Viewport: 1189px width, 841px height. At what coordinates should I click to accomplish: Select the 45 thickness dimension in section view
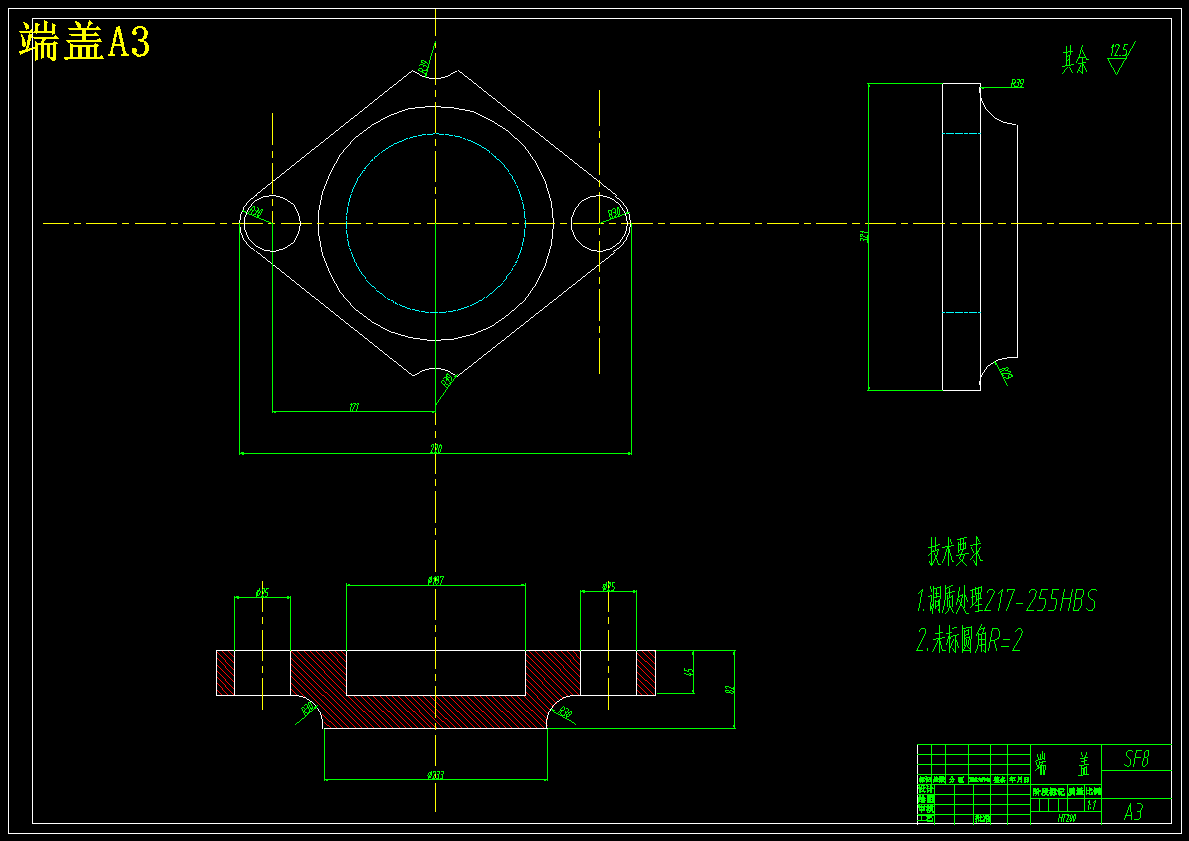(x=689, y=672)
